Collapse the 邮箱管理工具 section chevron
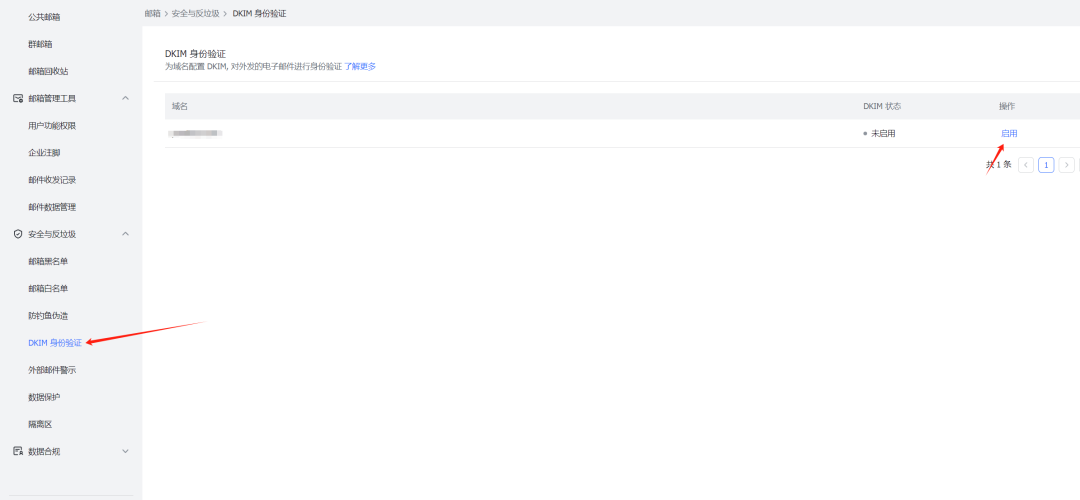 point(125,98)
